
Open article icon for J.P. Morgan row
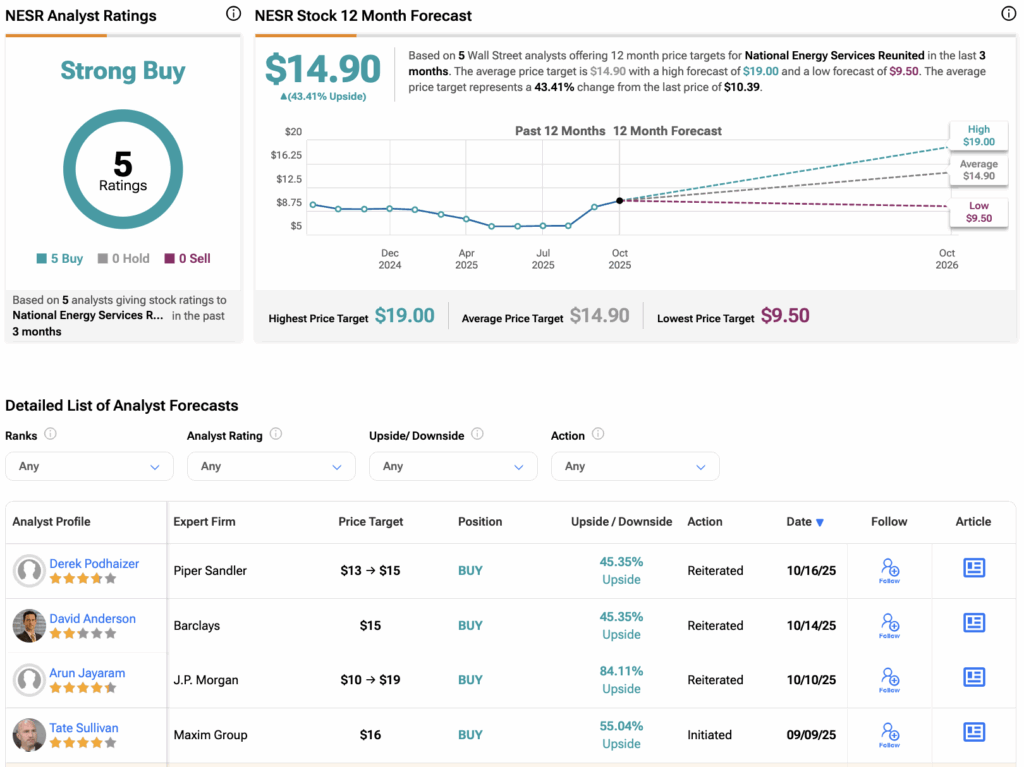point(974,677)
